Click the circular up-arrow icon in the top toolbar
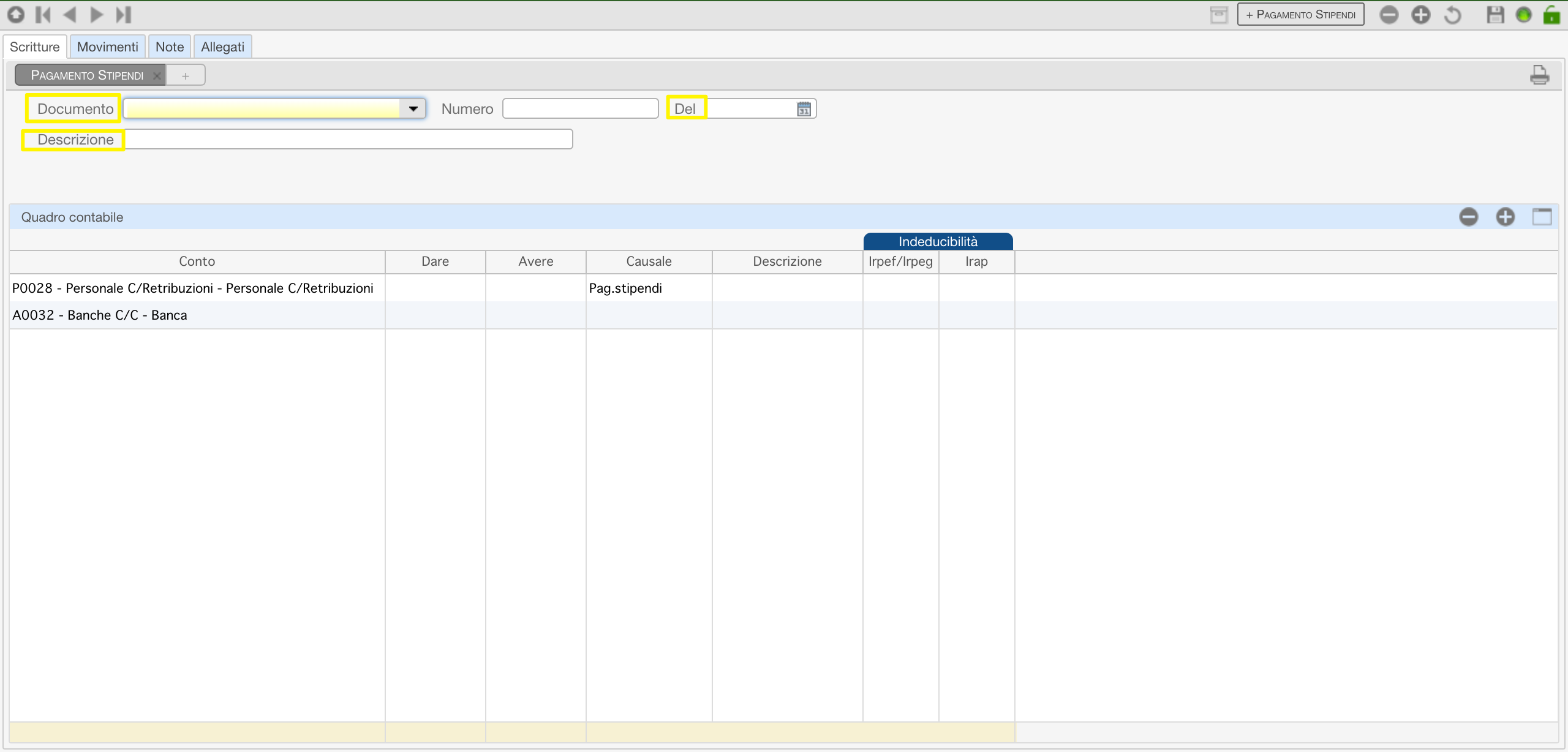This screenshot has height=752, width=1568. [x=16, y=14]
